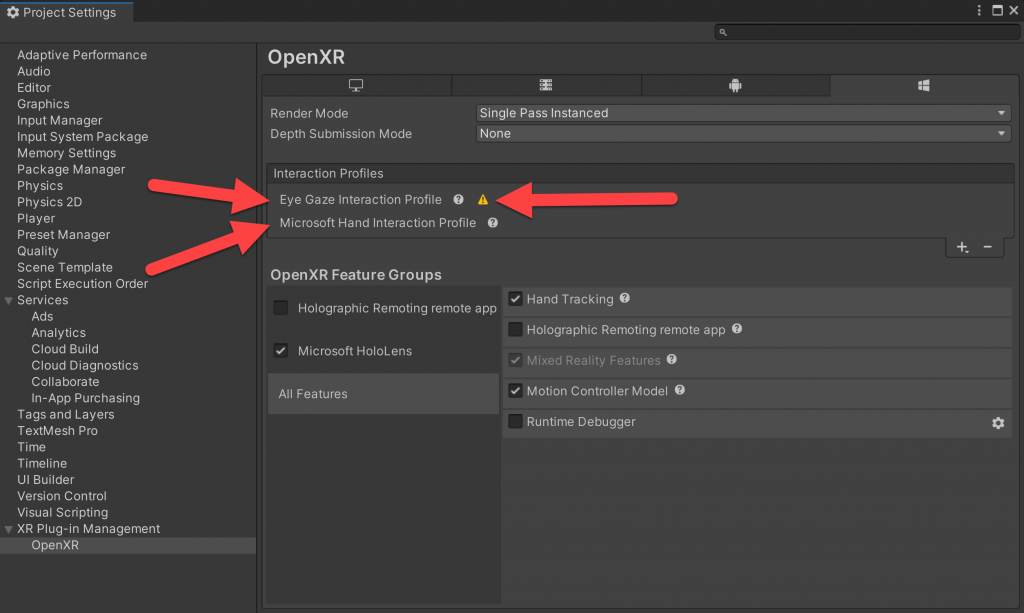Open the Depth Submission Mode dropdown
This screenshot has height=613, width=1024.
(743, 133)
